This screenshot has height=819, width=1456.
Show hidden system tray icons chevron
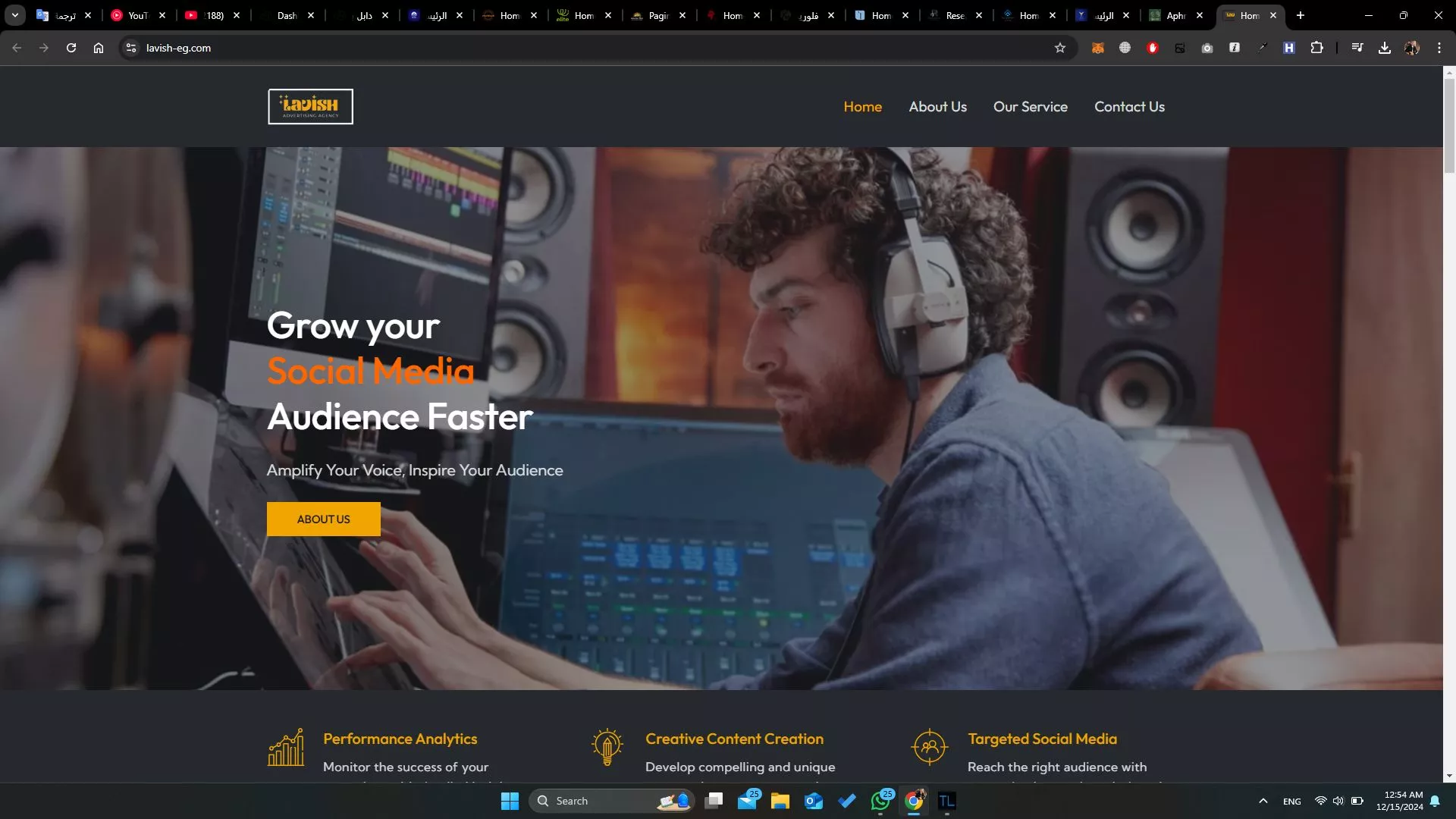click(x=1263, y=801)
